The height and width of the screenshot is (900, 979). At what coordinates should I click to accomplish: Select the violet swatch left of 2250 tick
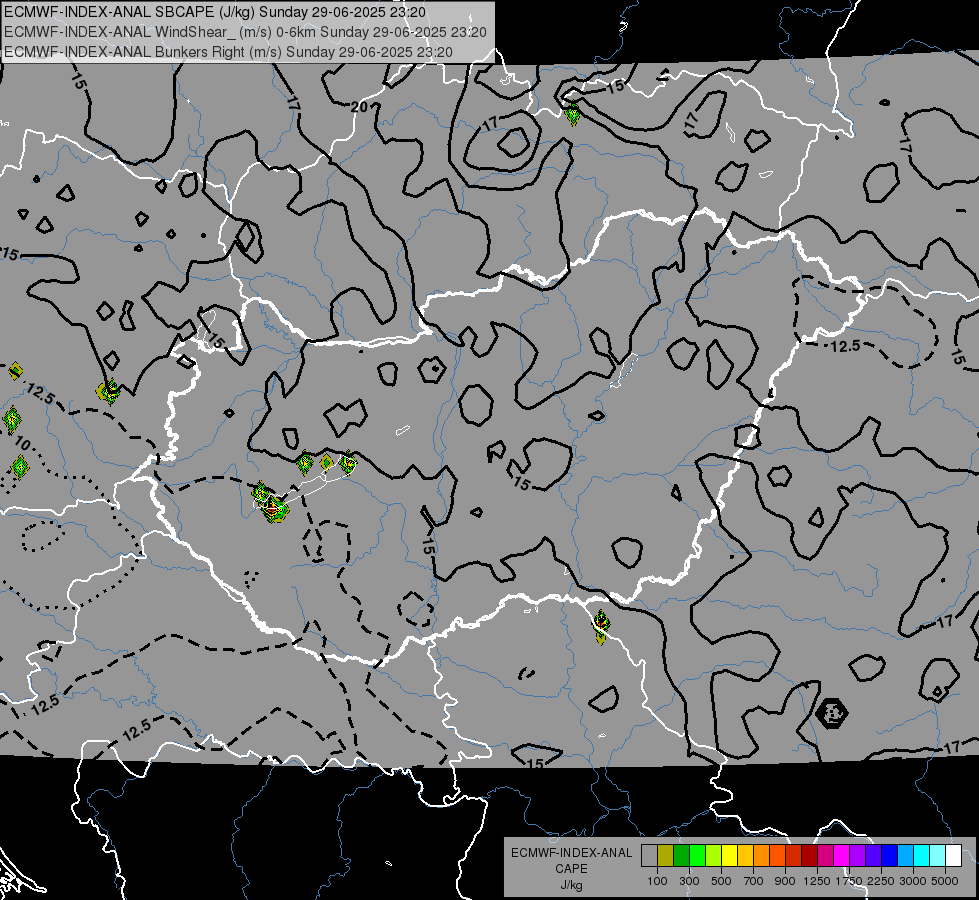(x=873, y=855)
